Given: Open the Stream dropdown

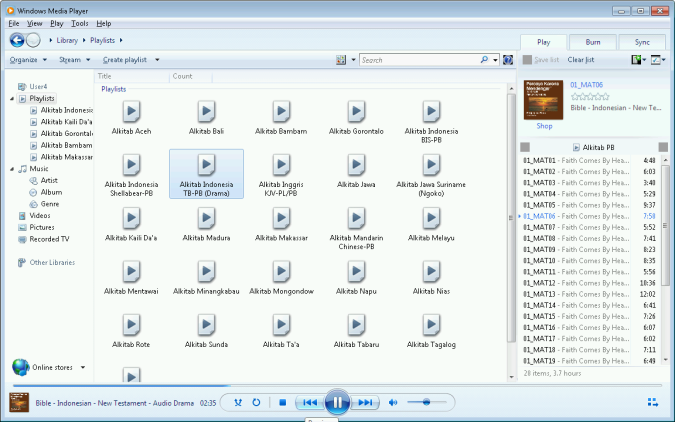Looking at the screenshot, I should click(74, 60).
